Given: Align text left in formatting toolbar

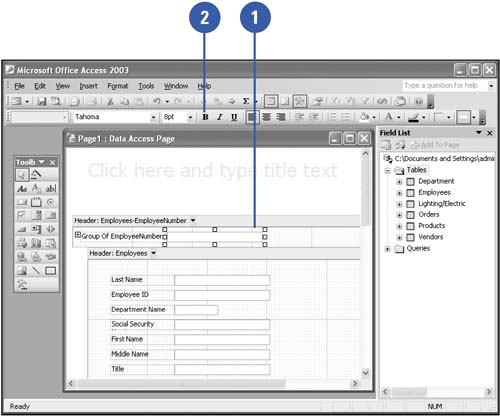Looking at the screenshot, I should pos(252,117).
